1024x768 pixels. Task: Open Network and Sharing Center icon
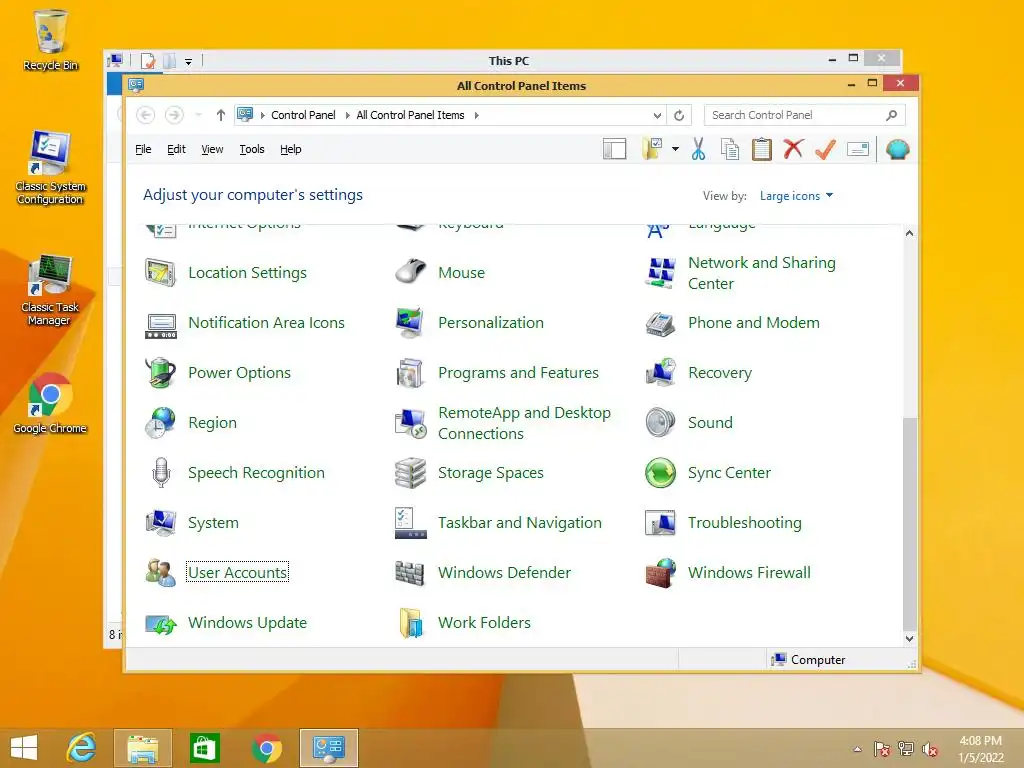coord(660,273)
